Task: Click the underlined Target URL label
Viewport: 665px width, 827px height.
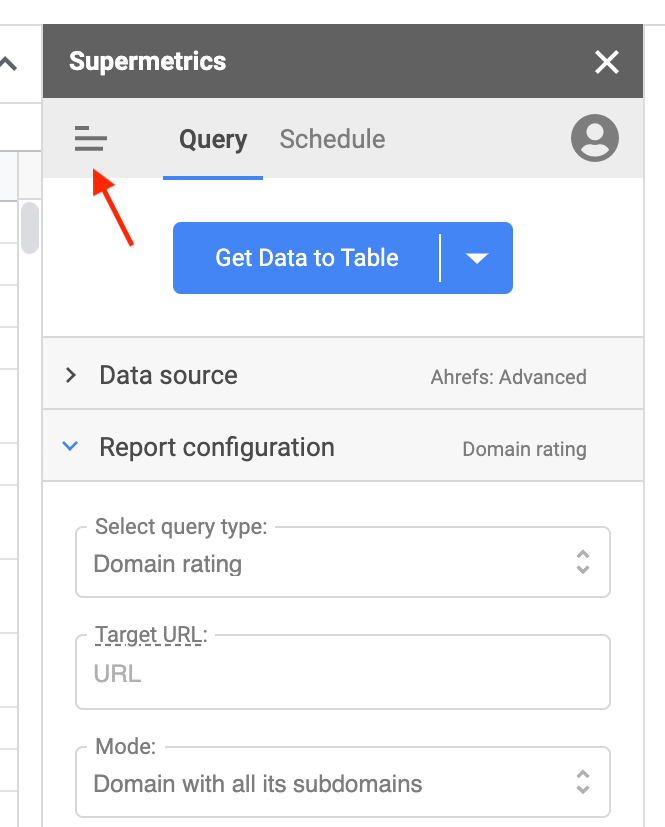Action: [x=148, y=634]
